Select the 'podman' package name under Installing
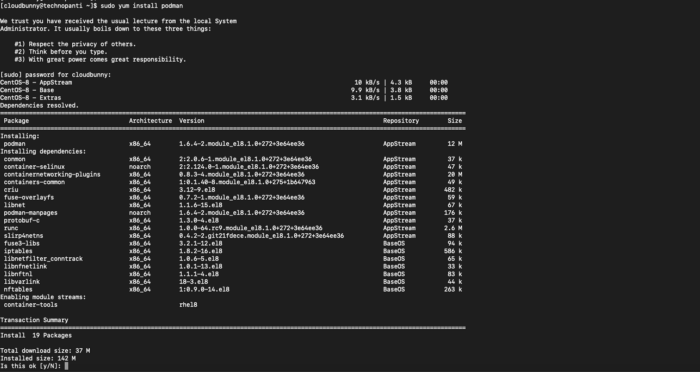The image size is (700, 372). (14, 144)
